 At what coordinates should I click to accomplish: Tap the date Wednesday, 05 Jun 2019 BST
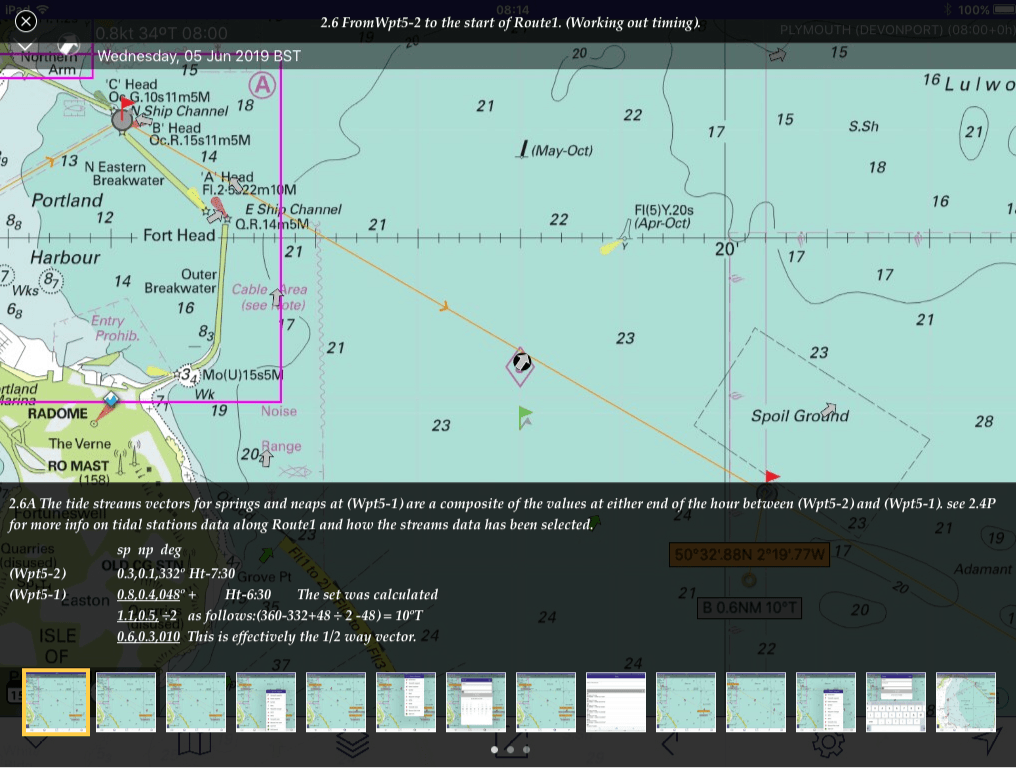[x=198, y=56]
